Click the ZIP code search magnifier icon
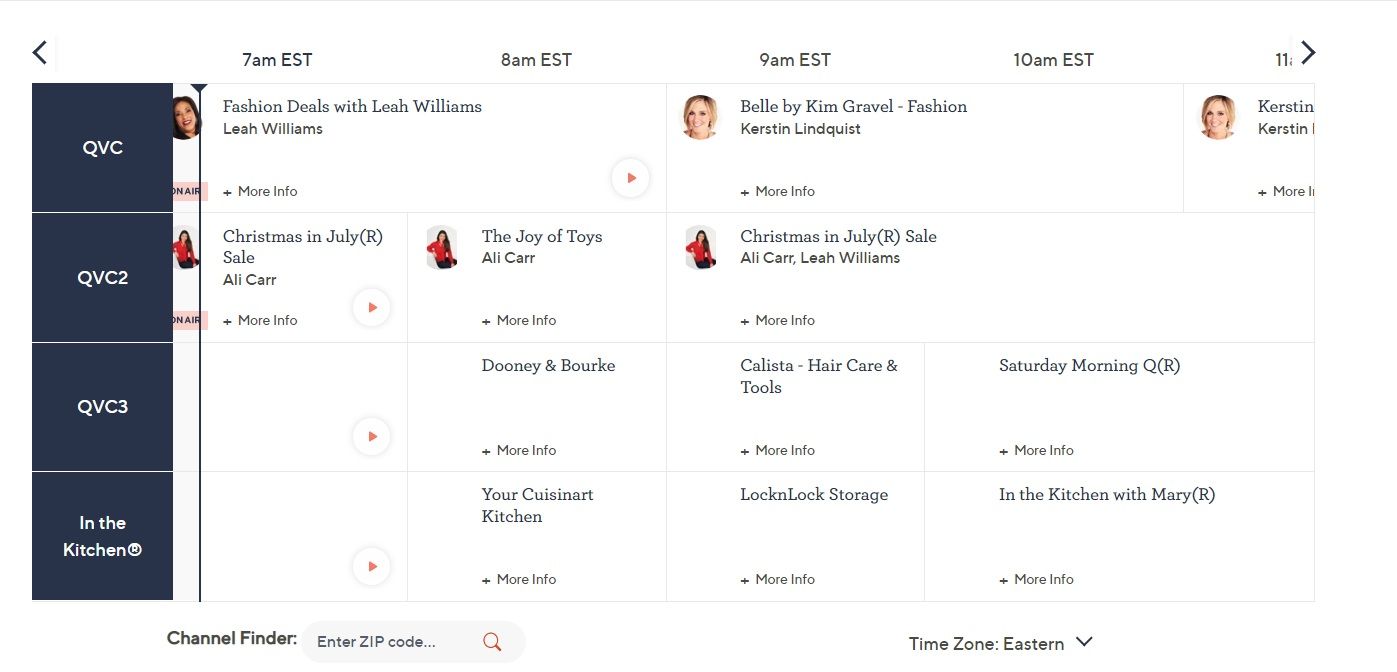Screen dimensions: 1397x672 coord(492,642)
